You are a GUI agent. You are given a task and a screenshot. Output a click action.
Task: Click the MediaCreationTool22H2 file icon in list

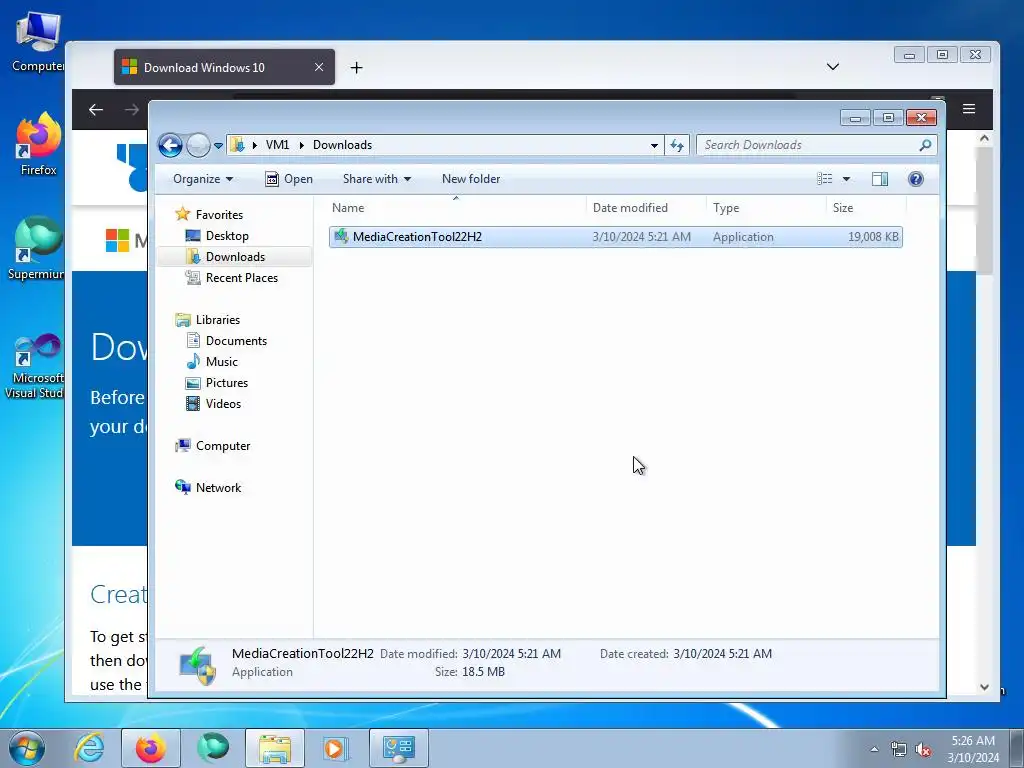[x=341, y=236]
